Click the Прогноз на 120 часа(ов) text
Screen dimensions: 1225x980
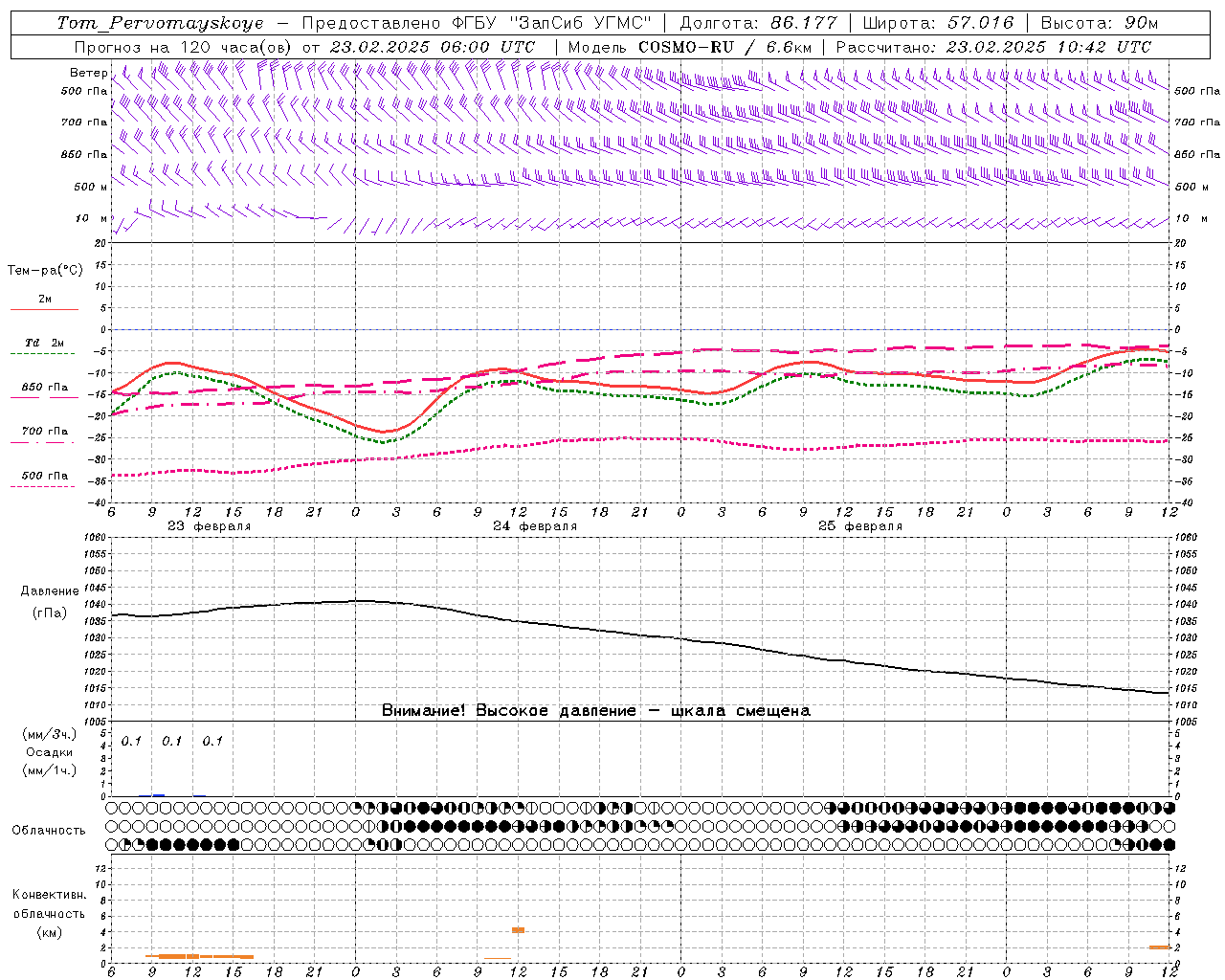[185, 47]
